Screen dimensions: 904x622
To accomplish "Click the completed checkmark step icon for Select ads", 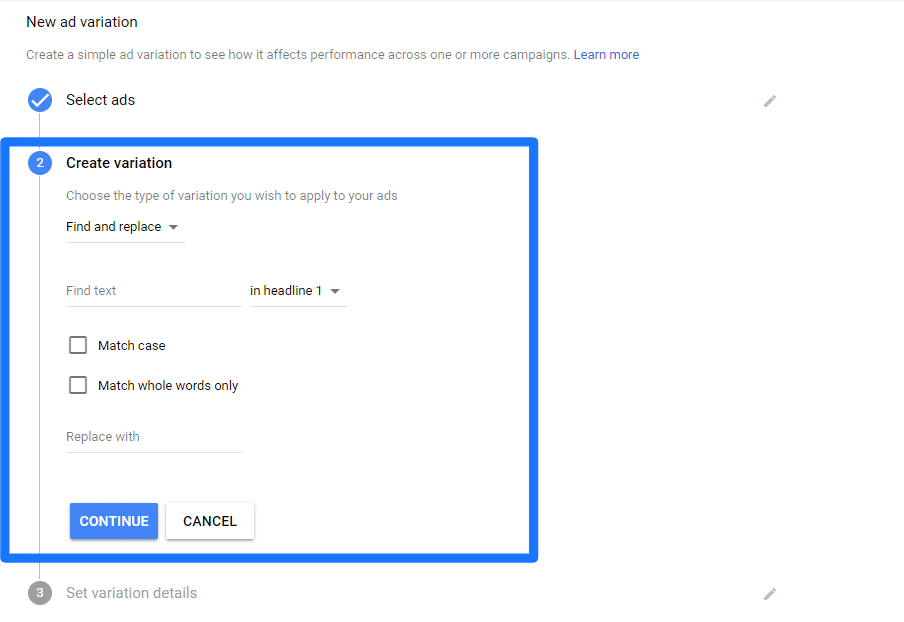I will click(40, 100).
